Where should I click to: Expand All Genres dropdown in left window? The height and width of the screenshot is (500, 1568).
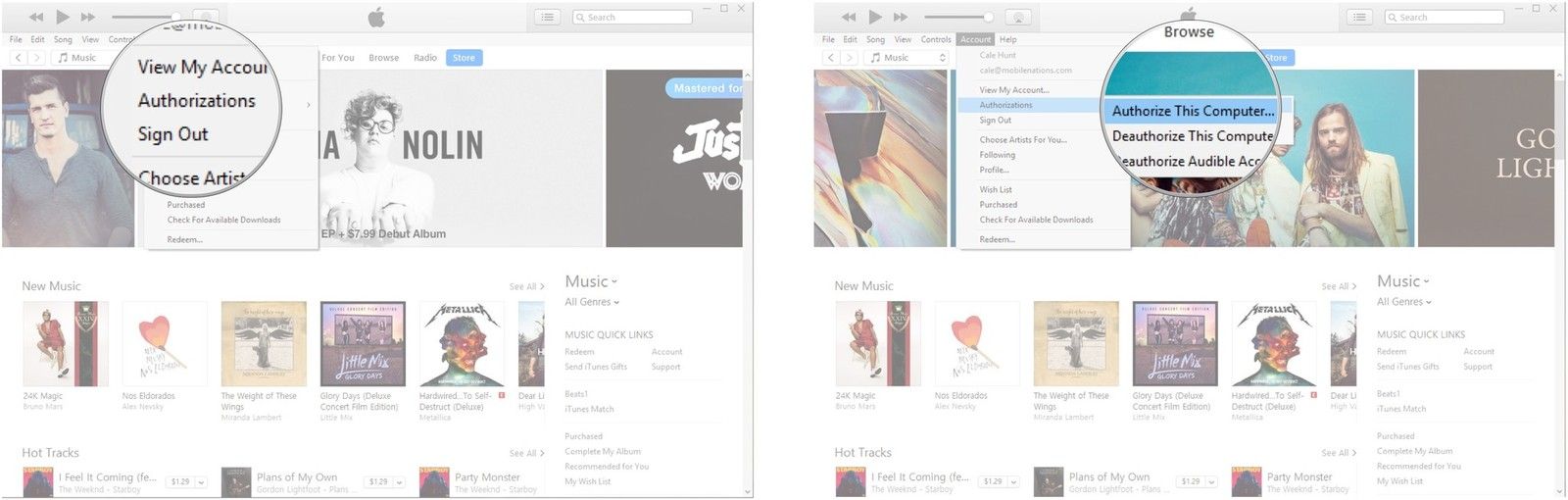[592, 302]
